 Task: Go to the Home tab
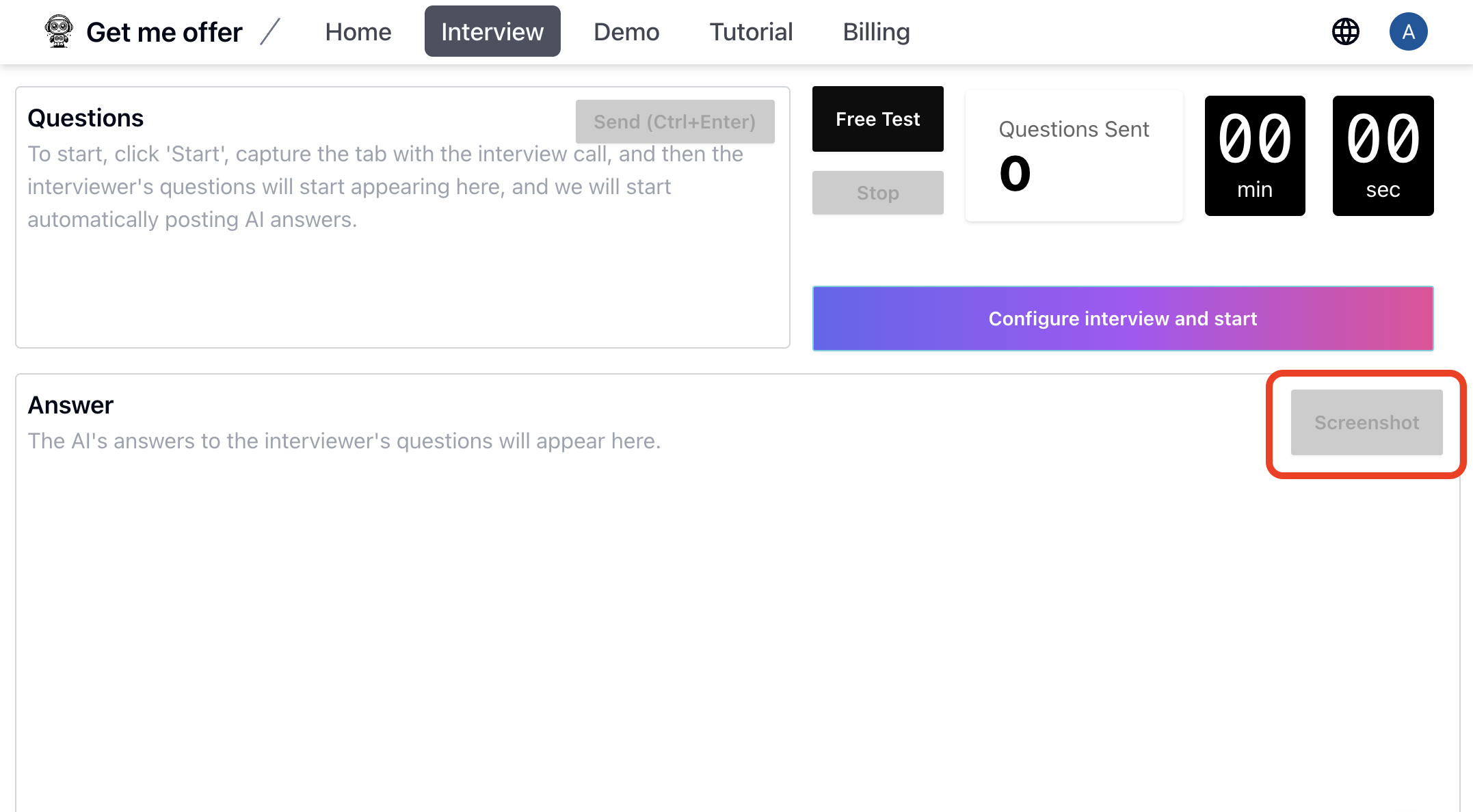pos(358,31)
